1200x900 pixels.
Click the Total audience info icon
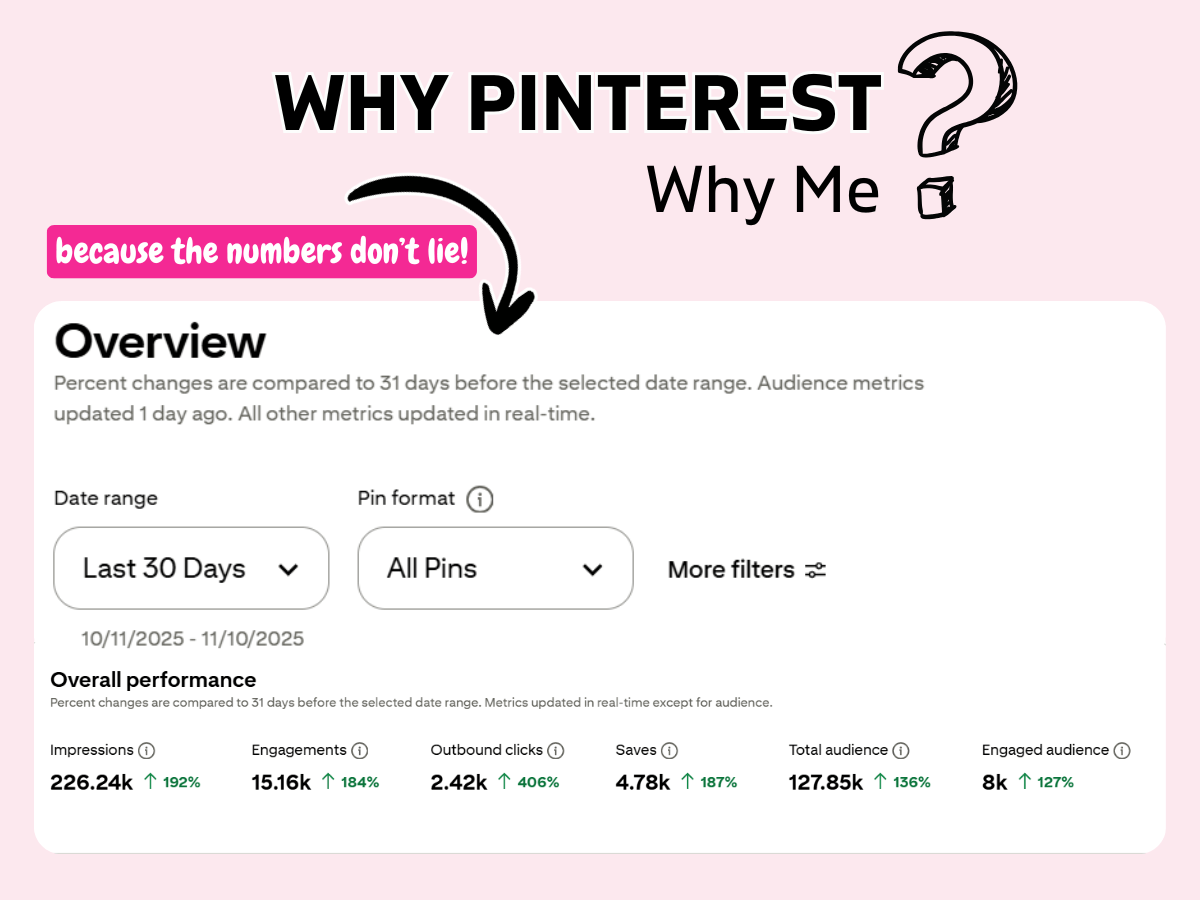coord(901,750)
